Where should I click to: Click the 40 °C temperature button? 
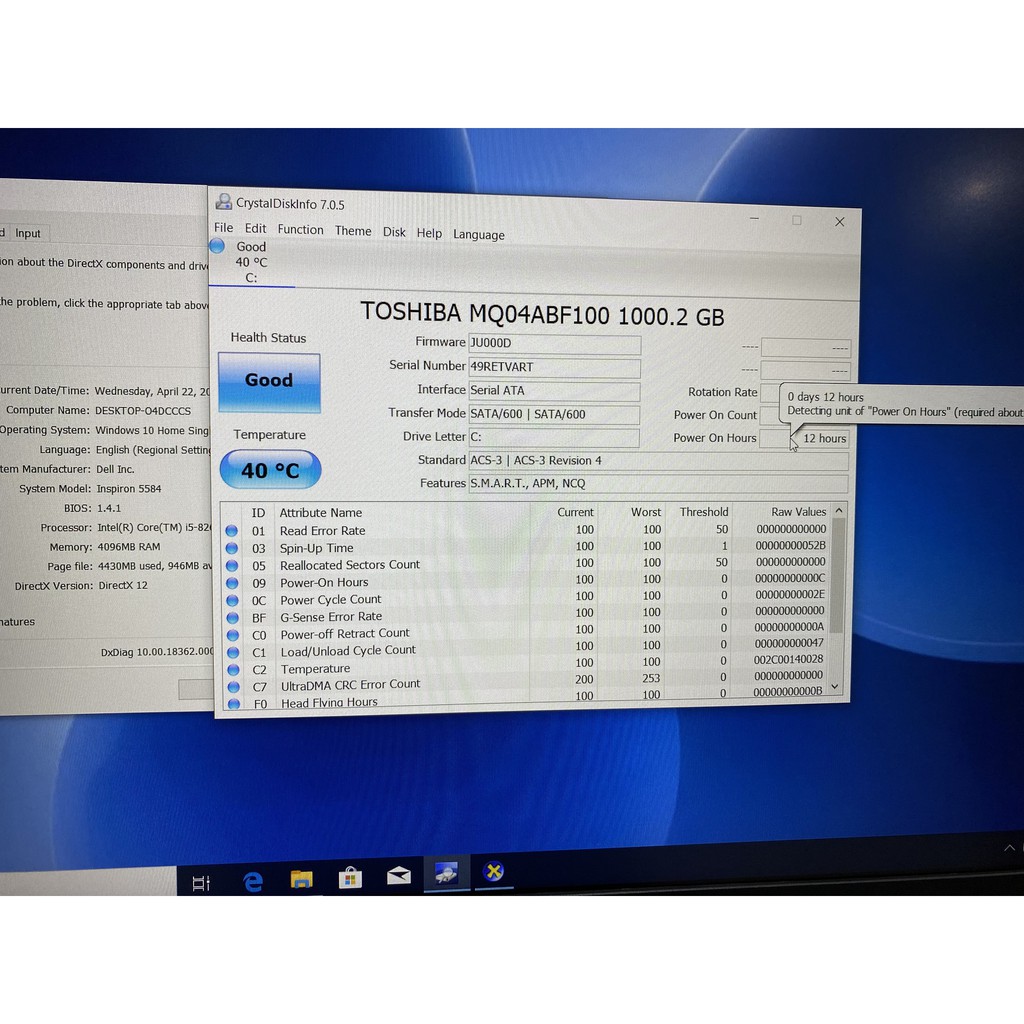tap(269, 469)
